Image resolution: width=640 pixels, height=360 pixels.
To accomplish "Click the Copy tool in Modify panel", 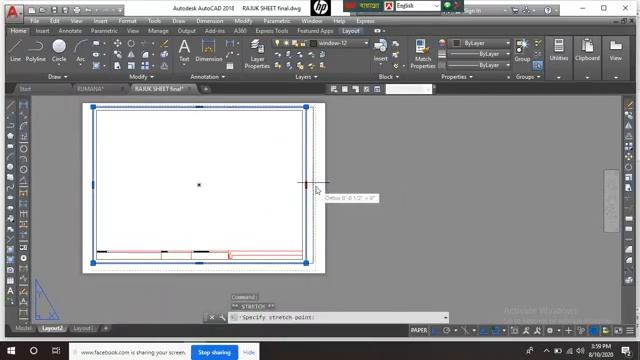I will click(x=118, y=54).
